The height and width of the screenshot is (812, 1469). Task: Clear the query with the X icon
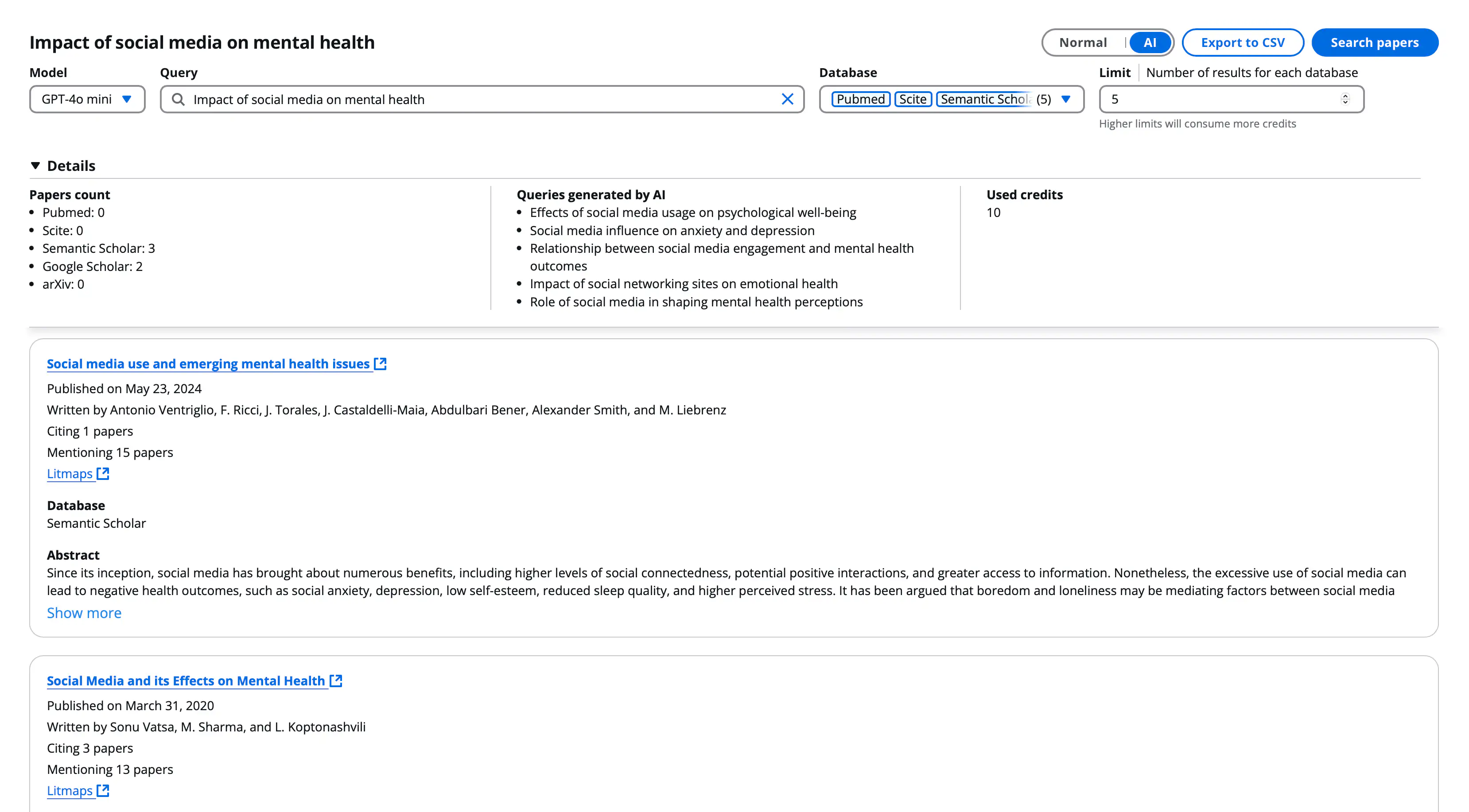coord(787,100)
